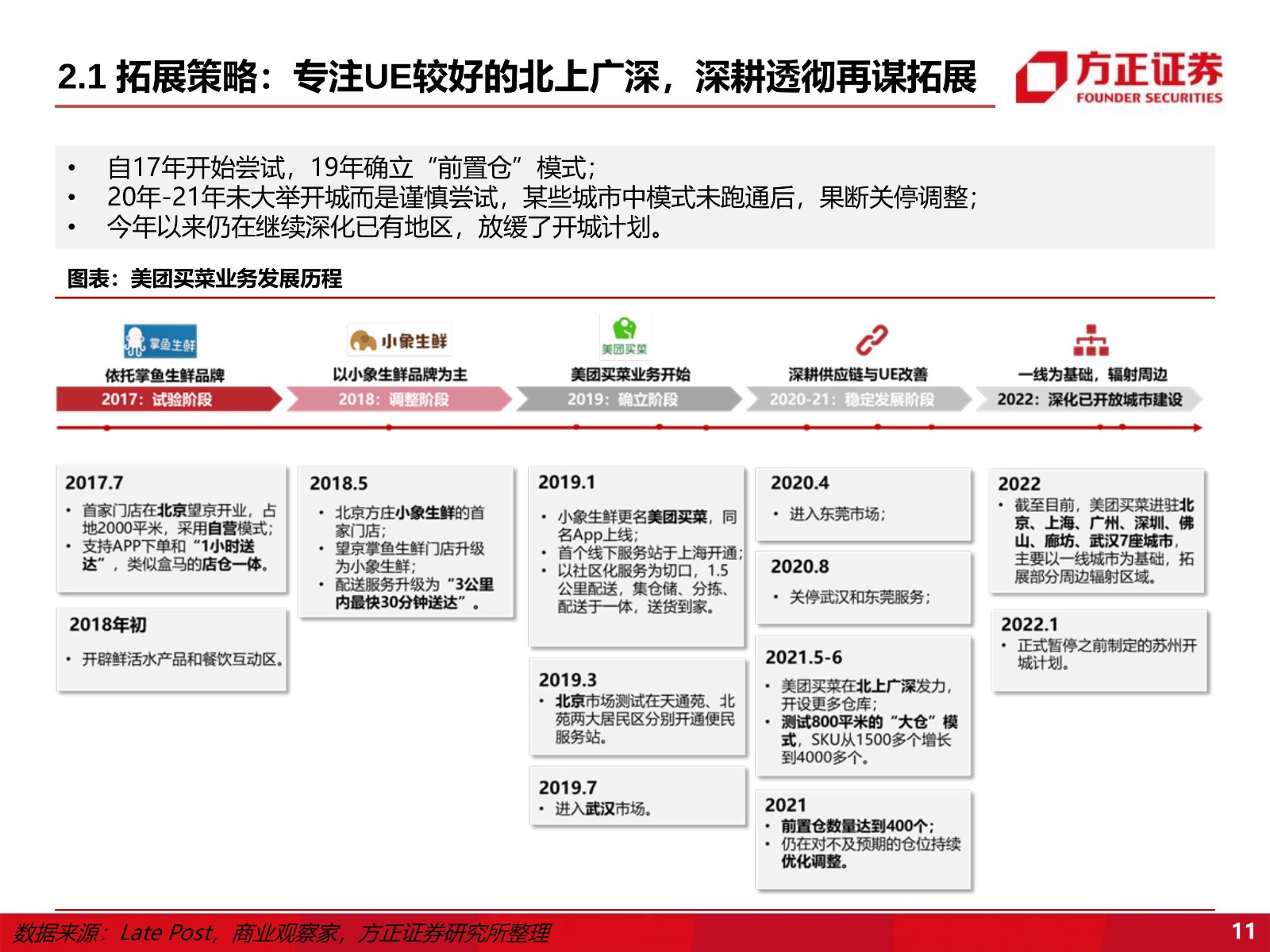The height and width of the screenshot is (952, 1270).
Task: Click the bullet 20年-21年未大举开城
Action: (542, 198)
